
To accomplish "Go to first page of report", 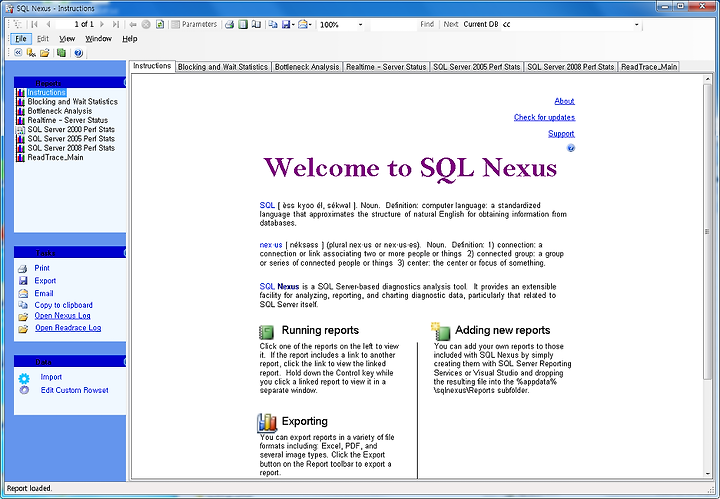I will 34,24.
